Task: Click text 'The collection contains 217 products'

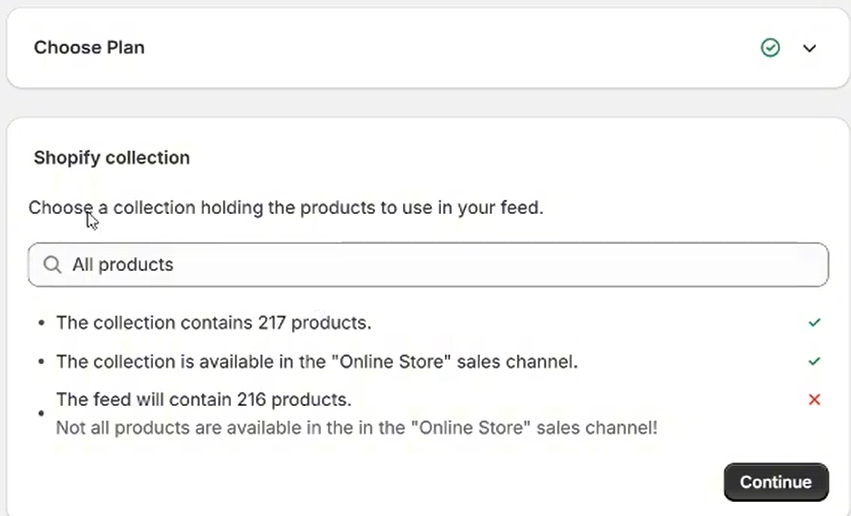Action: (213, 323)
